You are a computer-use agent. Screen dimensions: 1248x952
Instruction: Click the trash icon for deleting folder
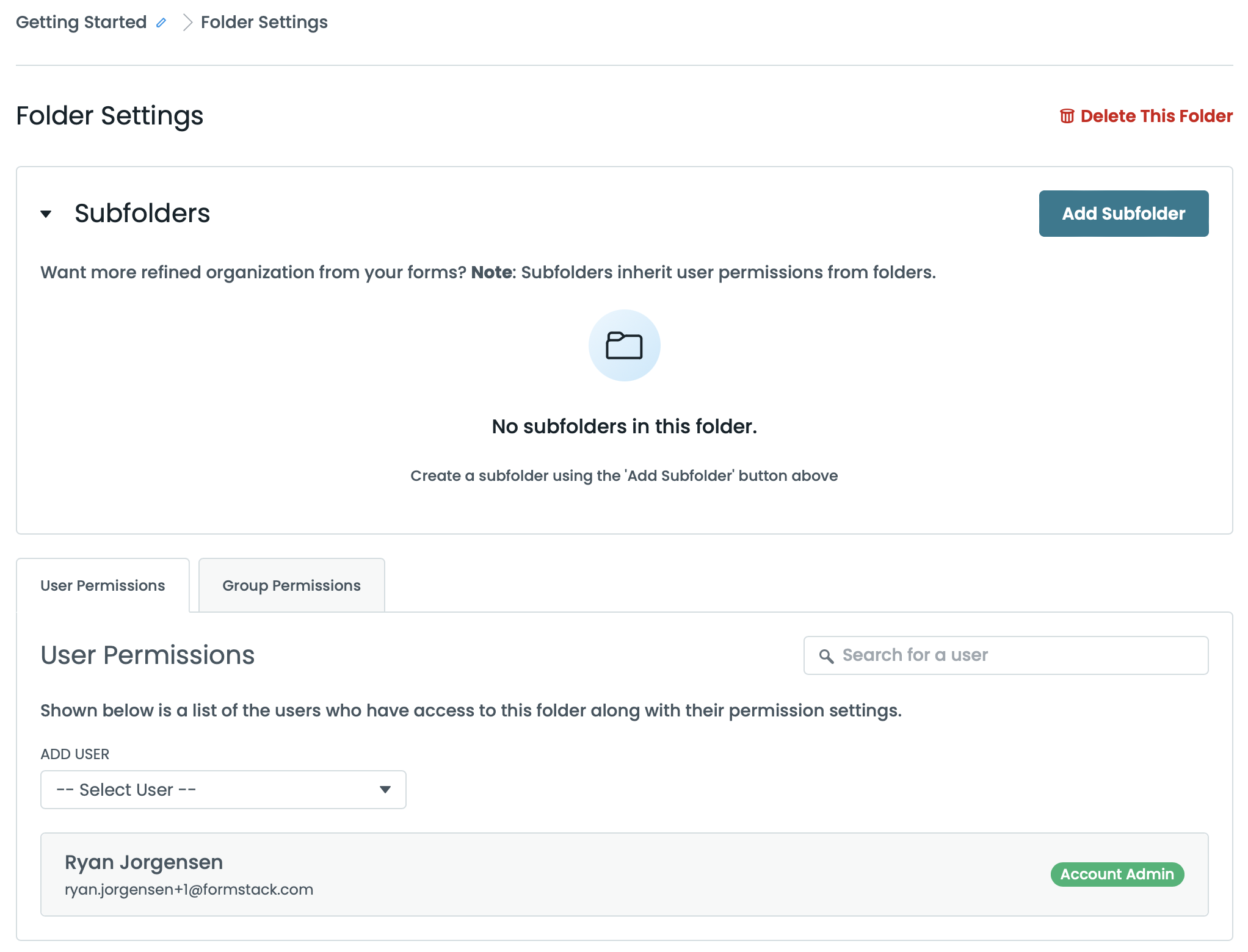pos(1067,116)
